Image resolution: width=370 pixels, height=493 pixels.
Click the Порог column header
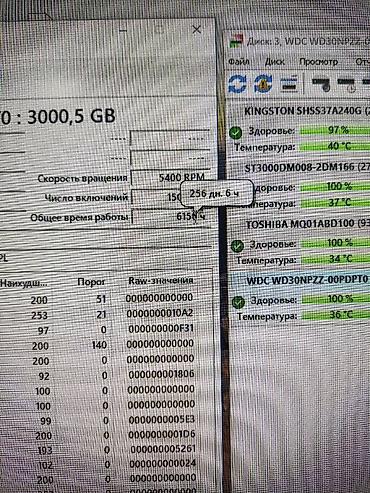(91, 282)
